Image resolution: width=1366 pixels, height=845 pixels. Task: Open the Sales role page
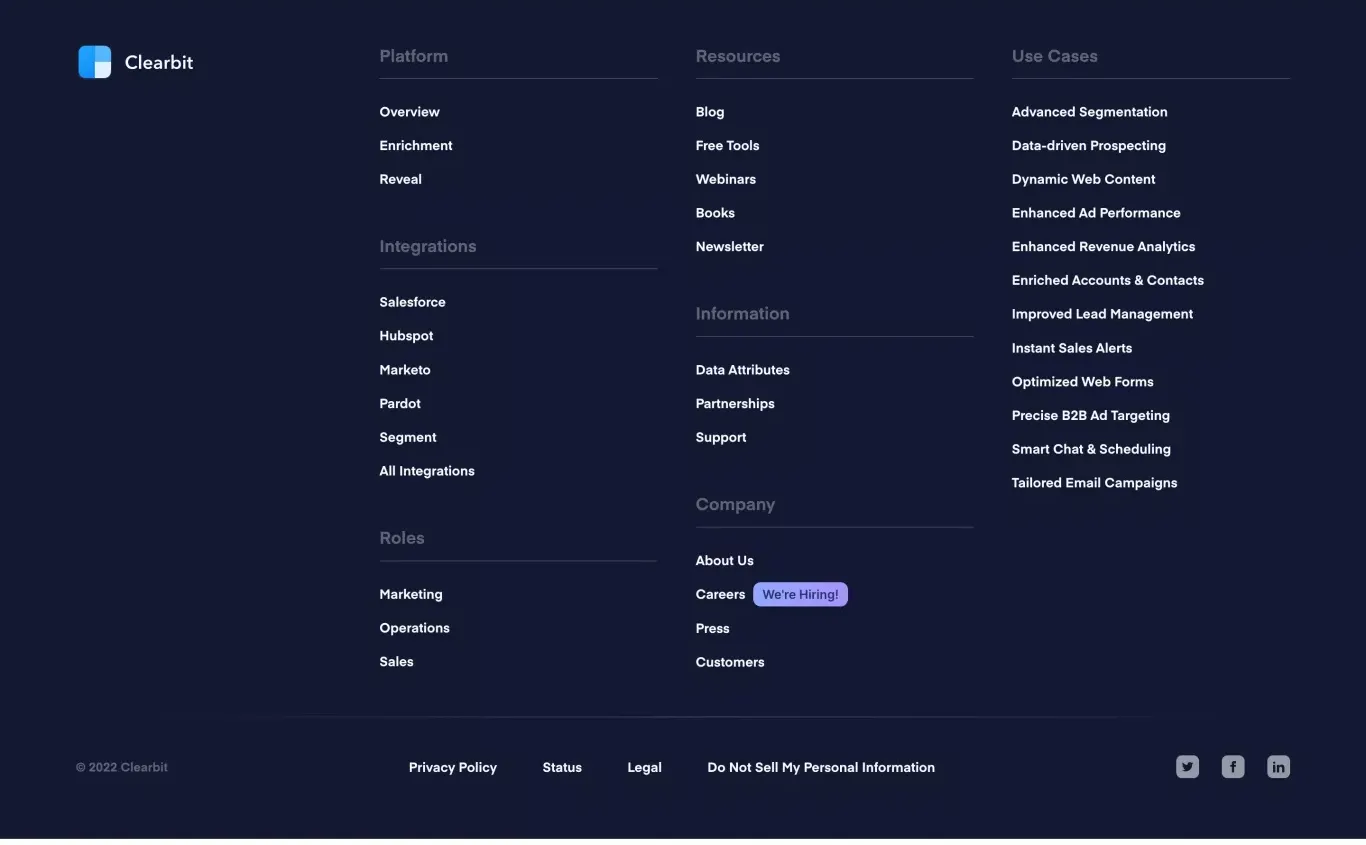(x=396, y=662)
